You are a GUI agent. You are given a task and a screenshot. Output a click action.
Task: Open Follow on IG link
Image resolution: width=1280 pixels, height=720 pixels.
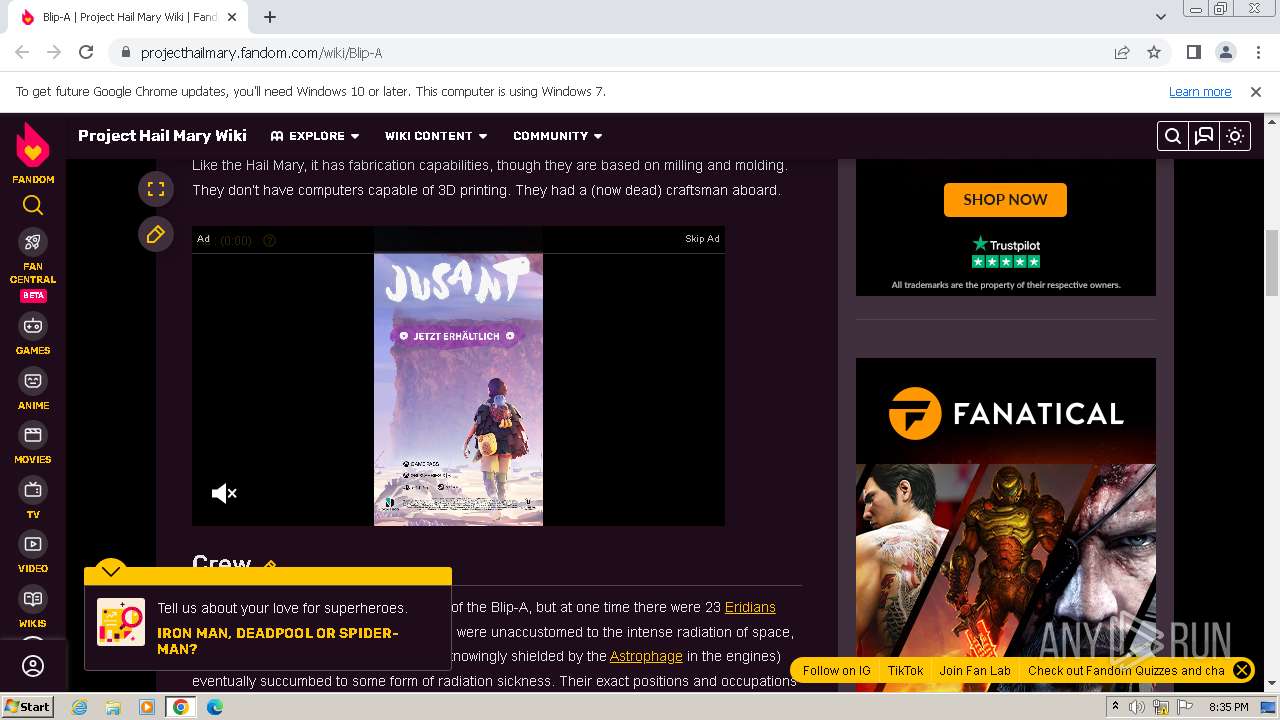[x=837, y=670]
